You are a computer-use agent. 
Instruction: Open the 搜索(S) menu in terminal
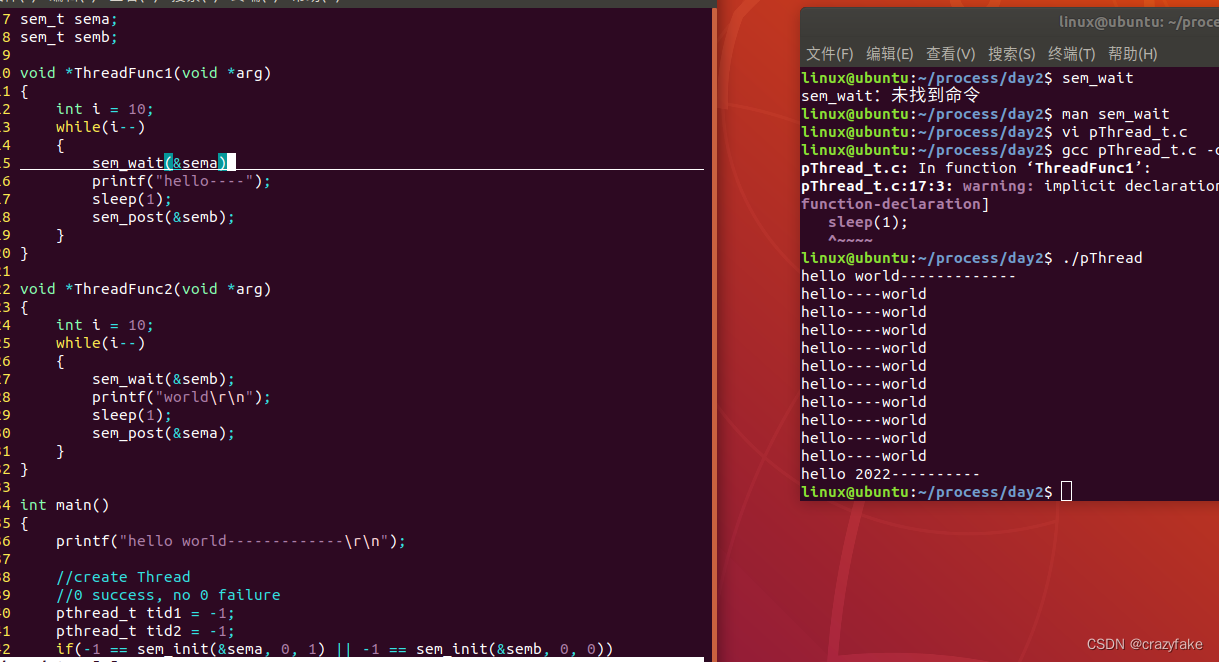(1009, 54)
